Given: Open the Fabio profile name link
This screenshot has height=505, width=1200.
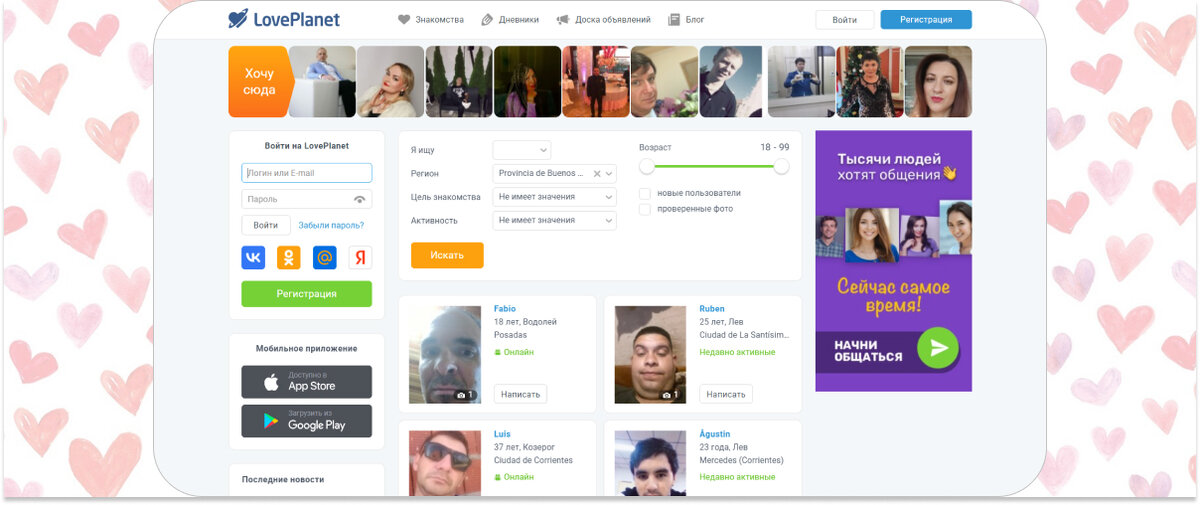Looking at the screenshot, I should 505,309.
